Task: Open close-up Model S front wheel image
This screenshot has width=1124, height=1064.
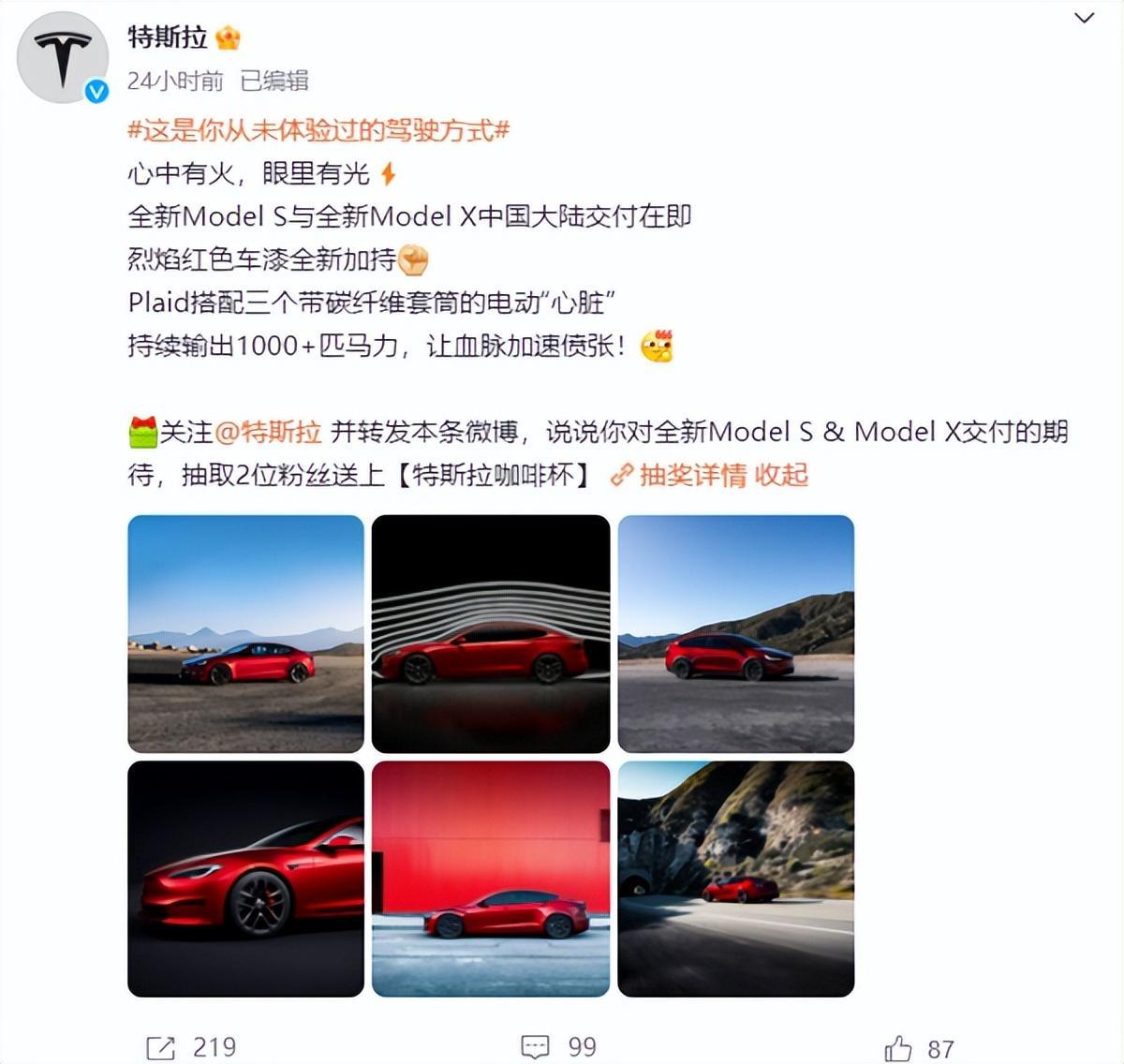Action: pyautogui.click(x=245, y=879)
